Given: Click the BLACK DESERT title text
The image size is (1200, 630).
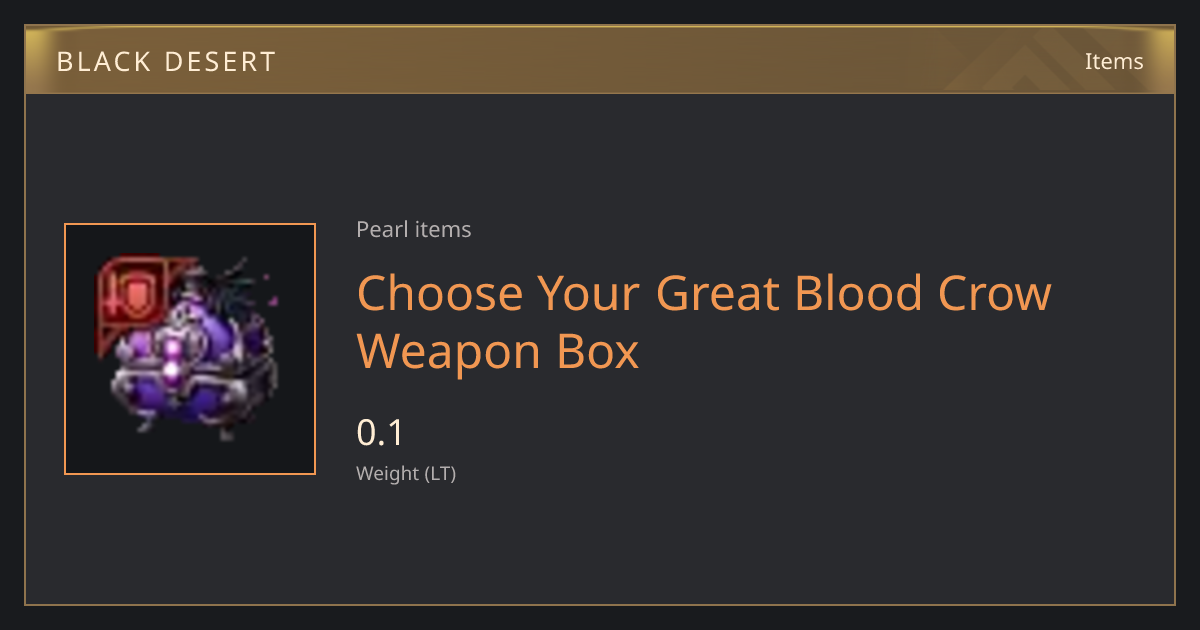Looking at the screenshot, I should point(166,62).
